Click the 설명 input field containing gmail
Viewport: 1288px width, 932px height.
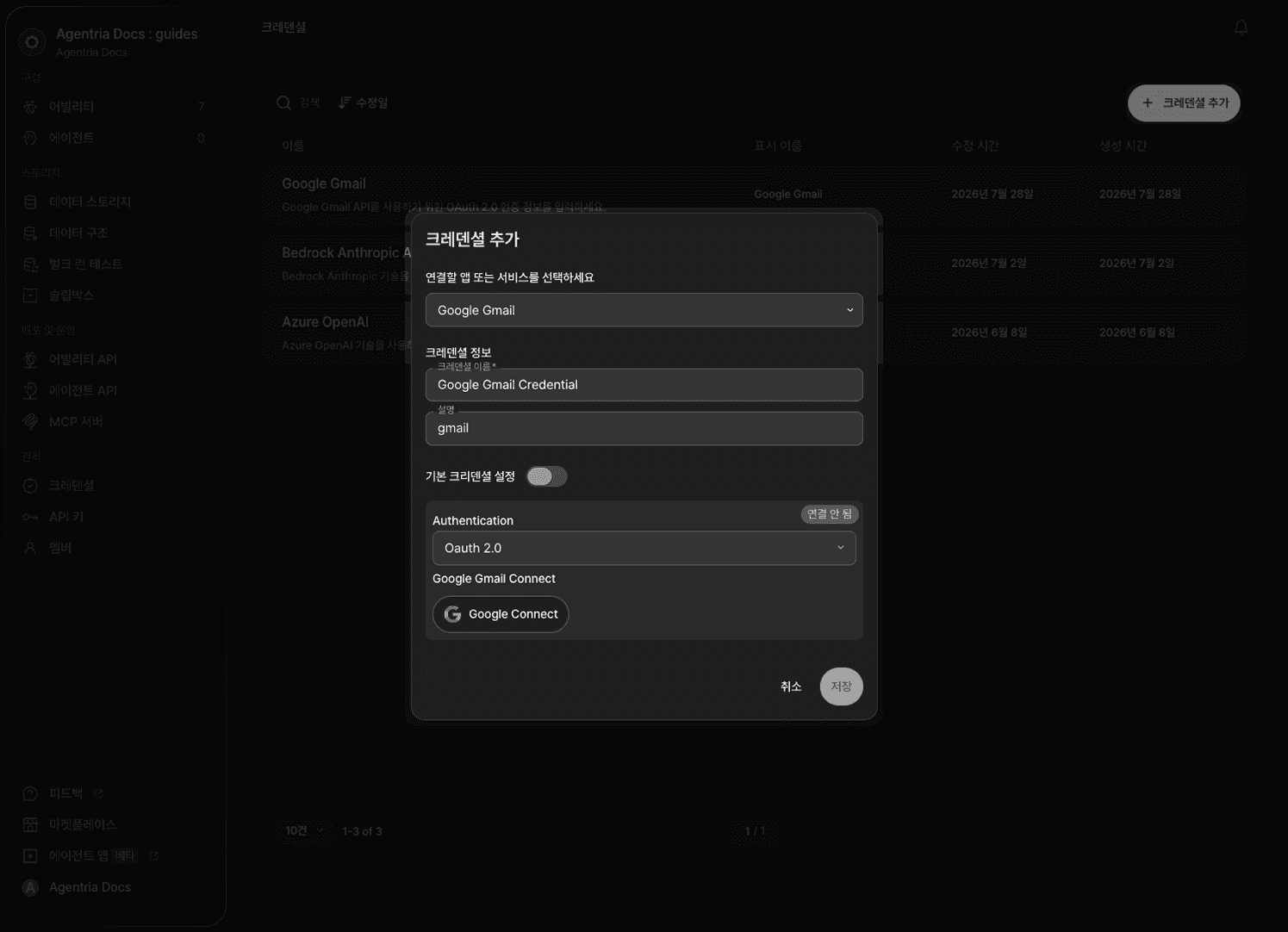pyautogui.click(x=644, y=428)
